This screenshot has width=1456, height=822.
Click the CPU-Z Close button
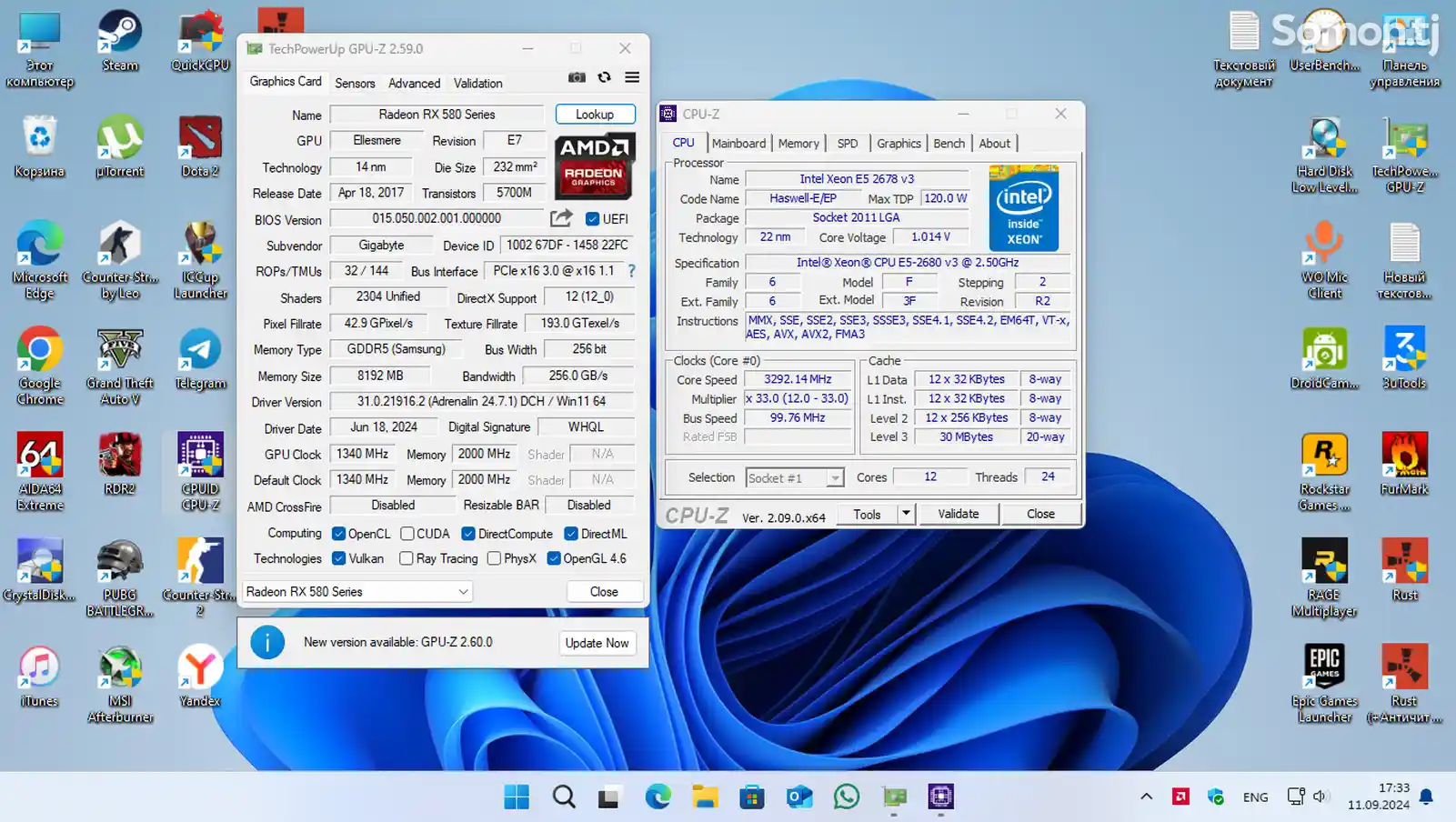tap(1040, 514)
